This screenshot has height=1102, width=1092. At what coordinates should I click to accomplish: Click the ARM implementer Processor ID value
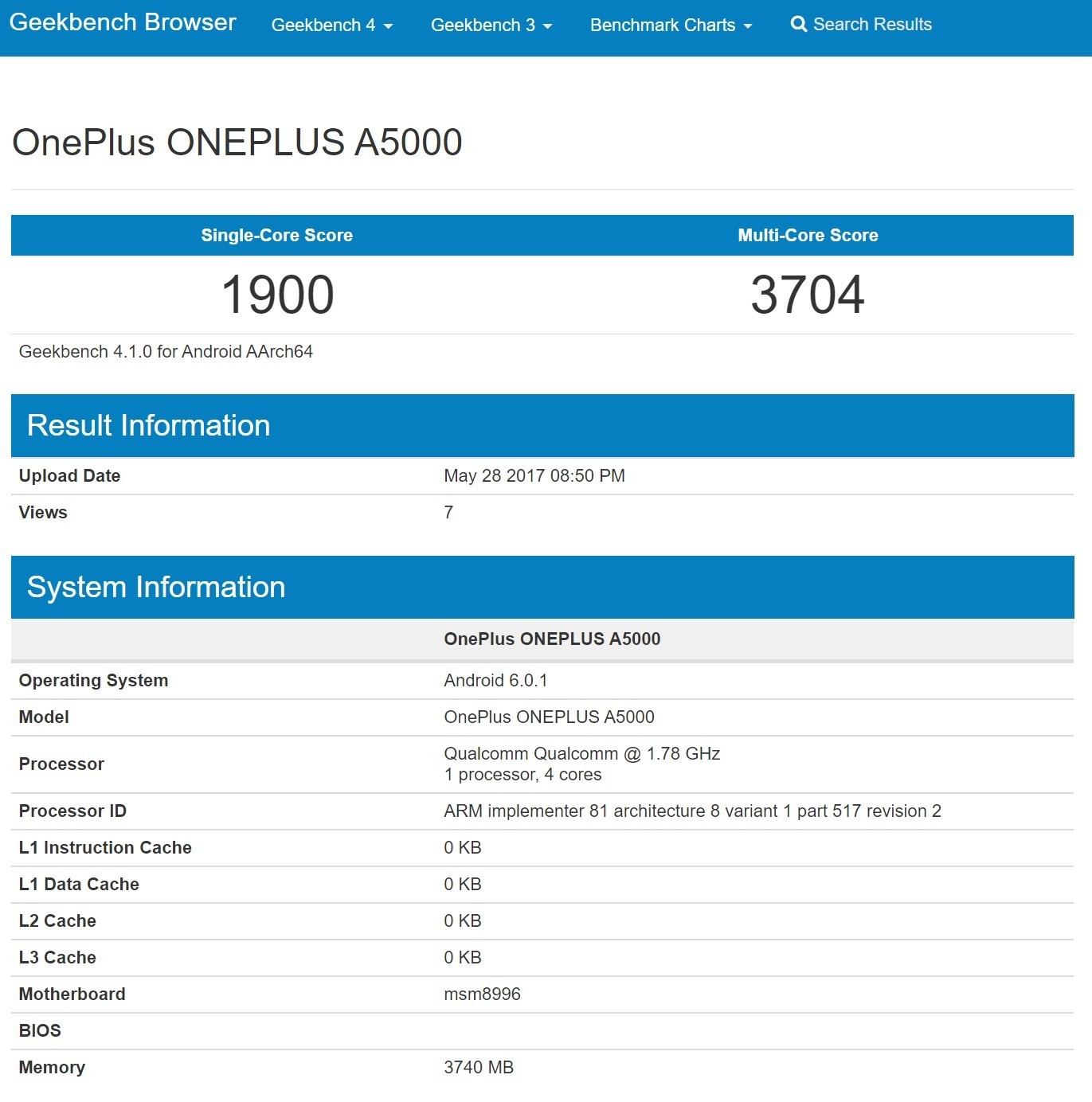692,811
